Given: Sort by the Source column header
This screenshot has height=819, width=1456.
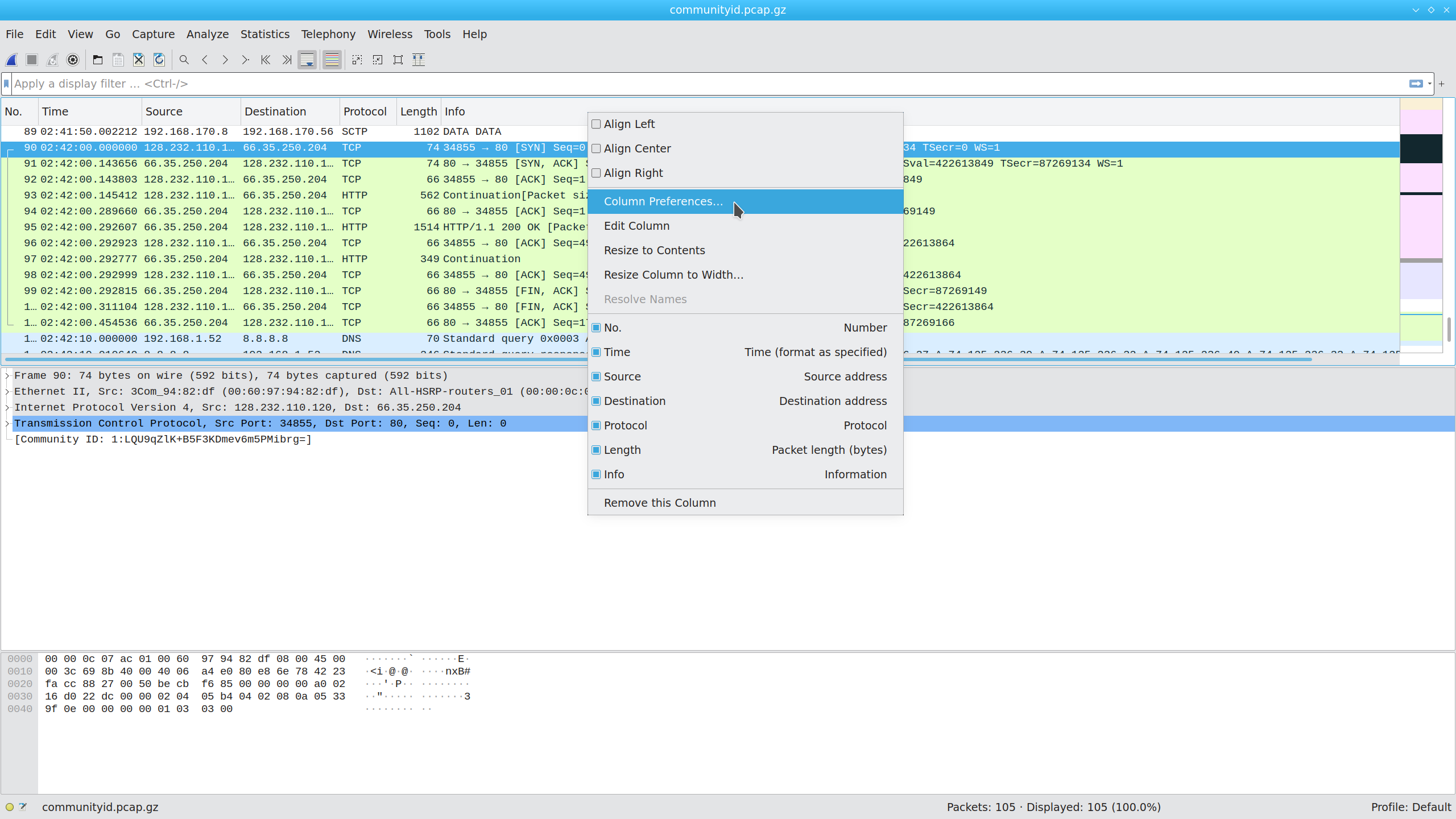Looking at the screenshot, I should [191, 111].
